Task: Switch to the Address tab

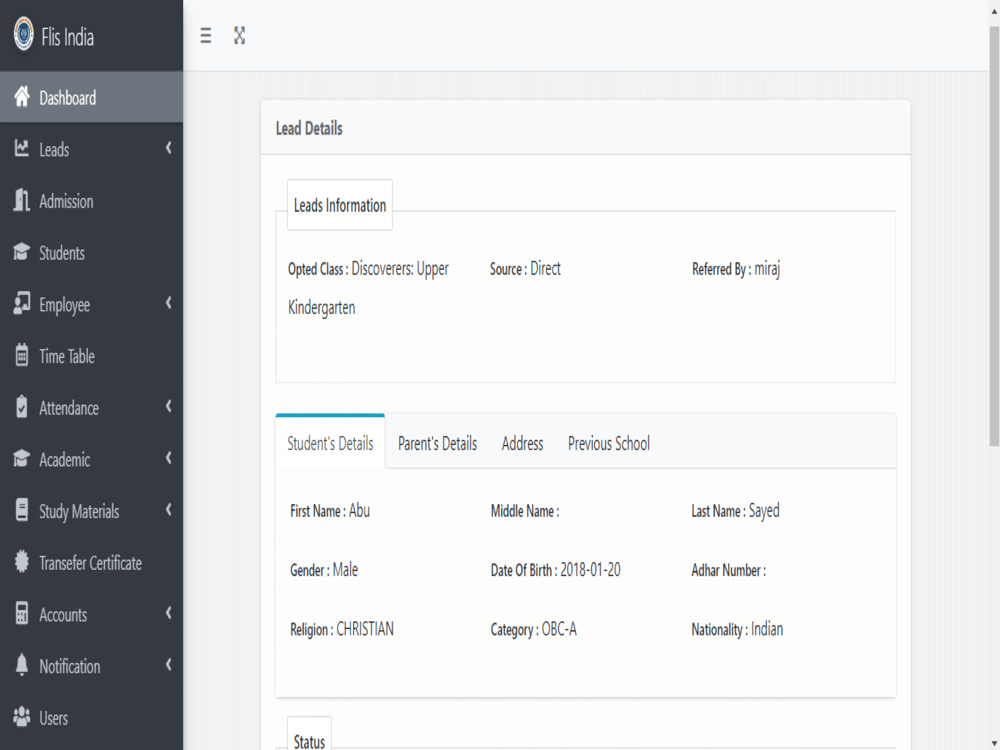Action: pyautogui.click(x=522, y=443)
